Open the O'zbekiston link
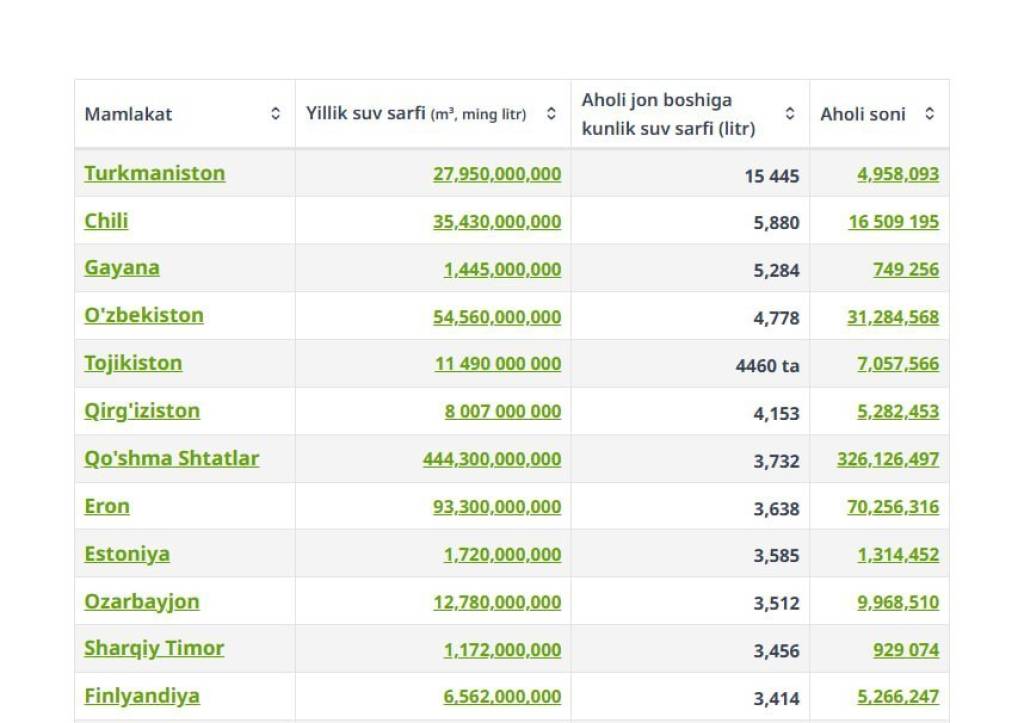The width and height of the screenshot is (1024, 723). [143, 316]
